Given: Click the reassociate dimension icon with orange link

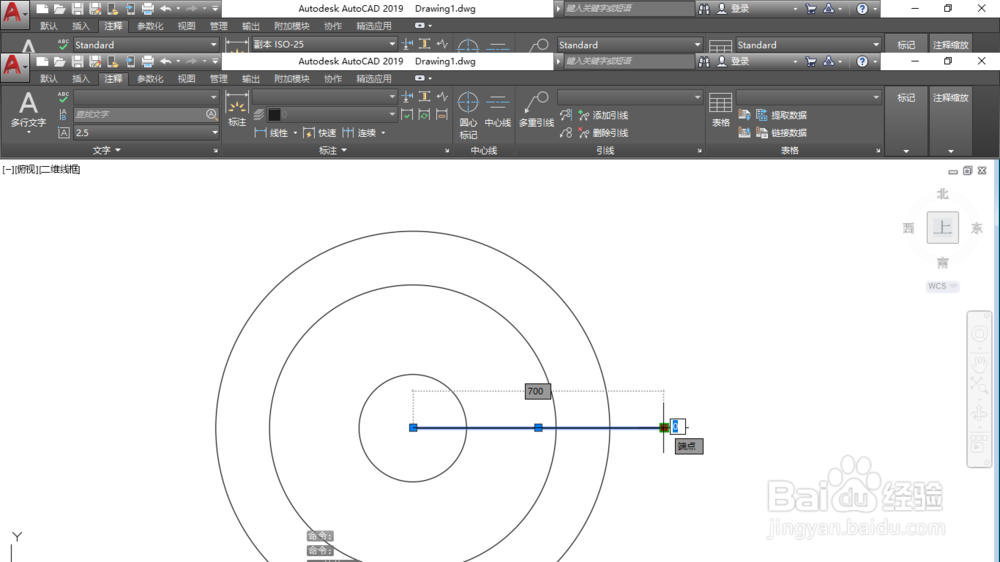Looking at the screenshot, I should pyautogui.click(x=442, y=115).
